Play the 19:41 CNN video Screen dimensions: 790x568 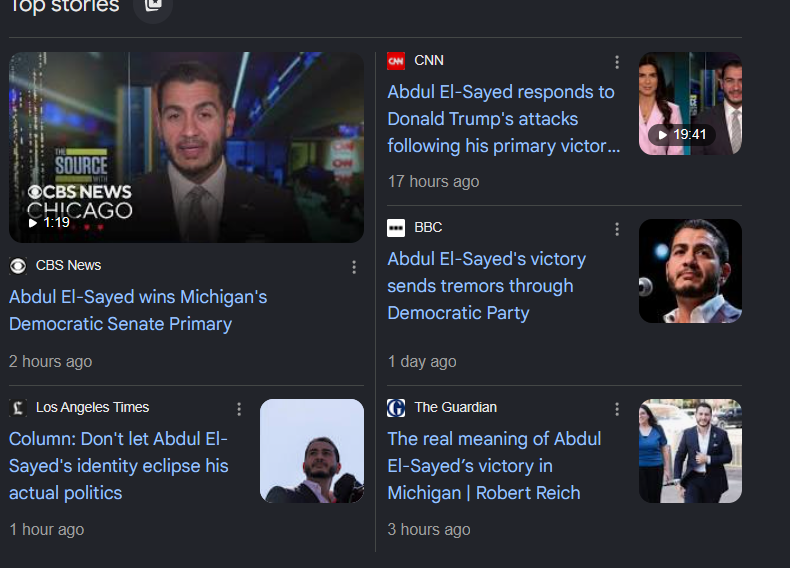point(682,135)
